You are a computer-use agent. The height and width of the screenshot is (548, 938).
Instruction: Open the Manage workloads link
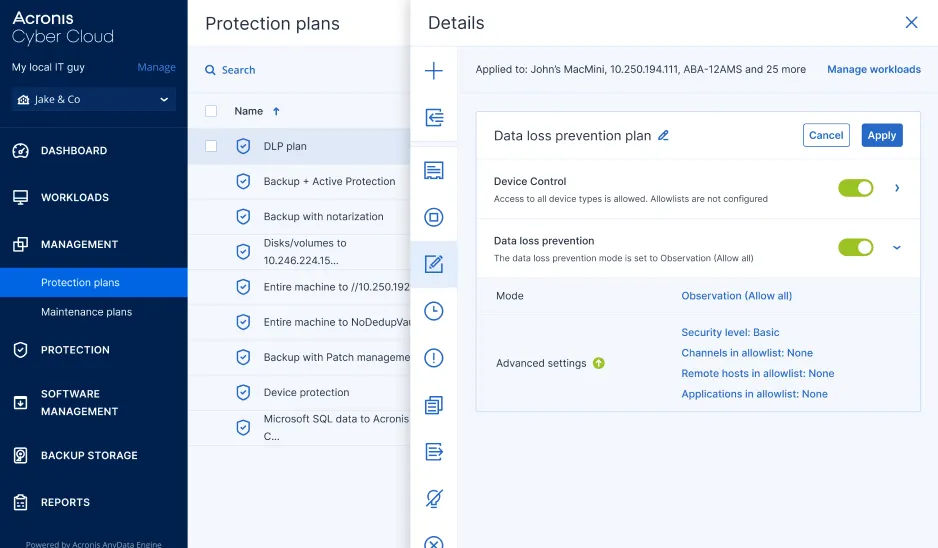pyautogui.click(x=874, y=70)
